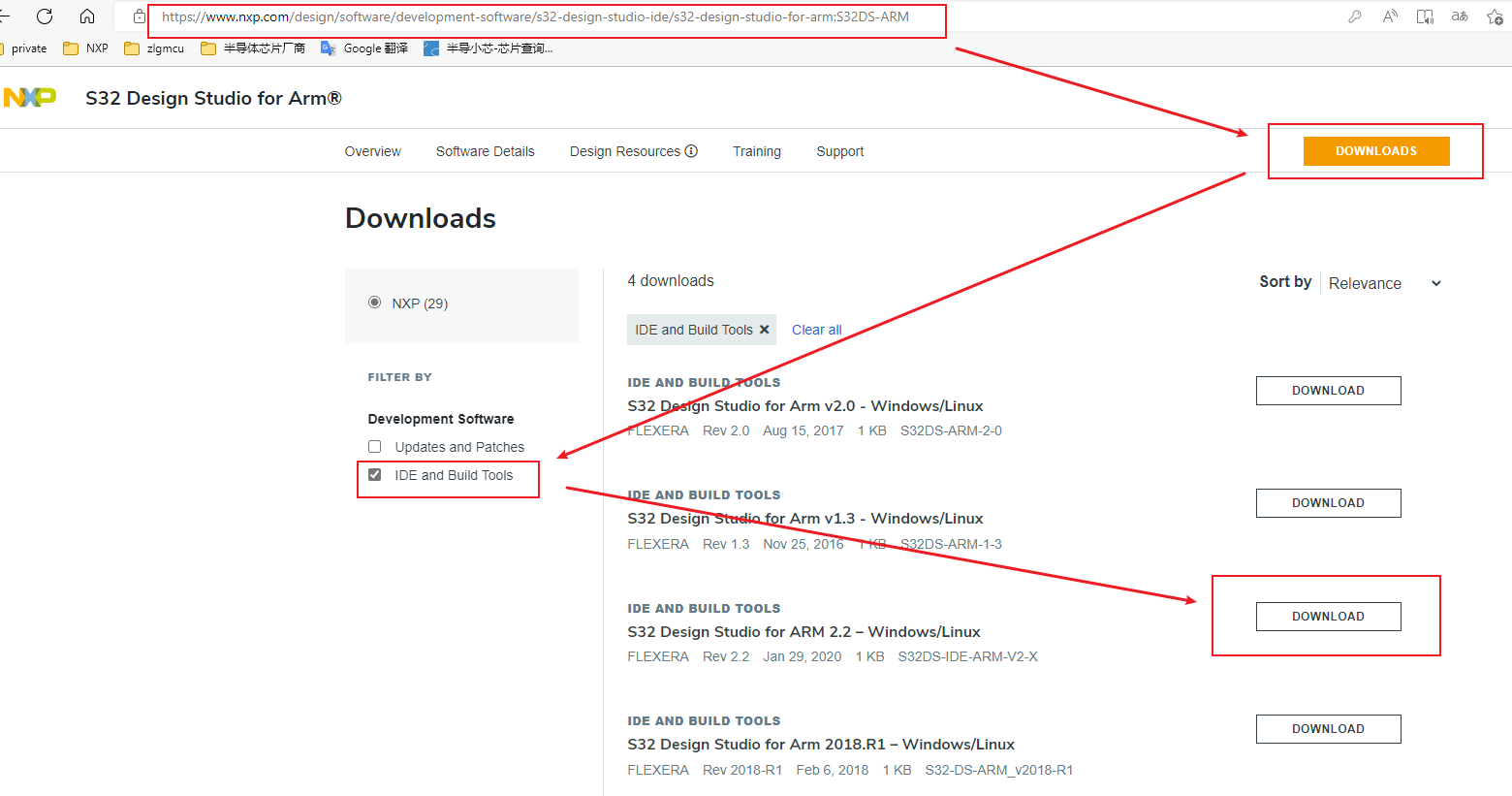The width and height of the screenshot is (1512, 796).
Task: Add this page to favorites star icon
Action: tap(1495, 16)
